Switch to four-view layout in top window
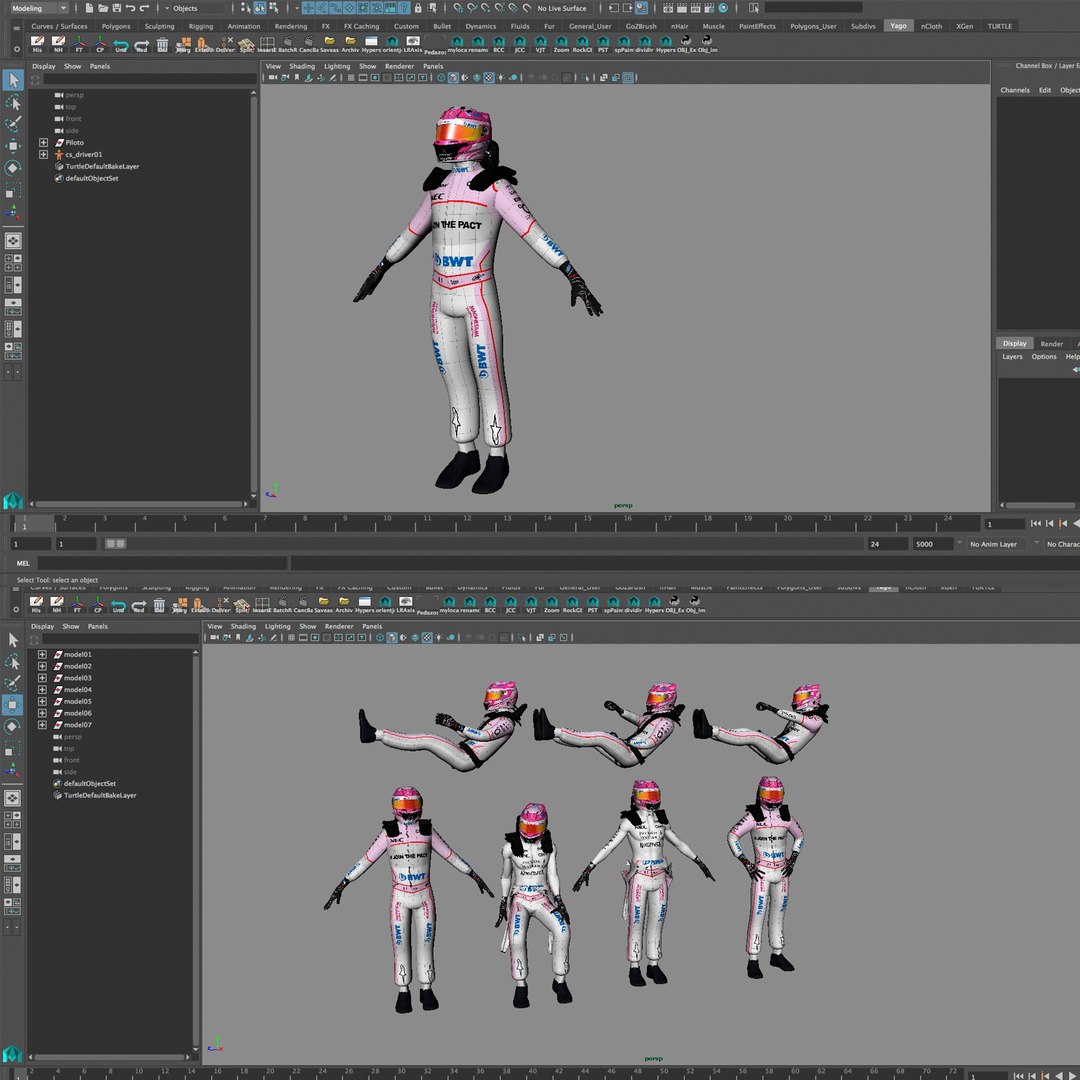1080x1080 pixels. (13, 262)
